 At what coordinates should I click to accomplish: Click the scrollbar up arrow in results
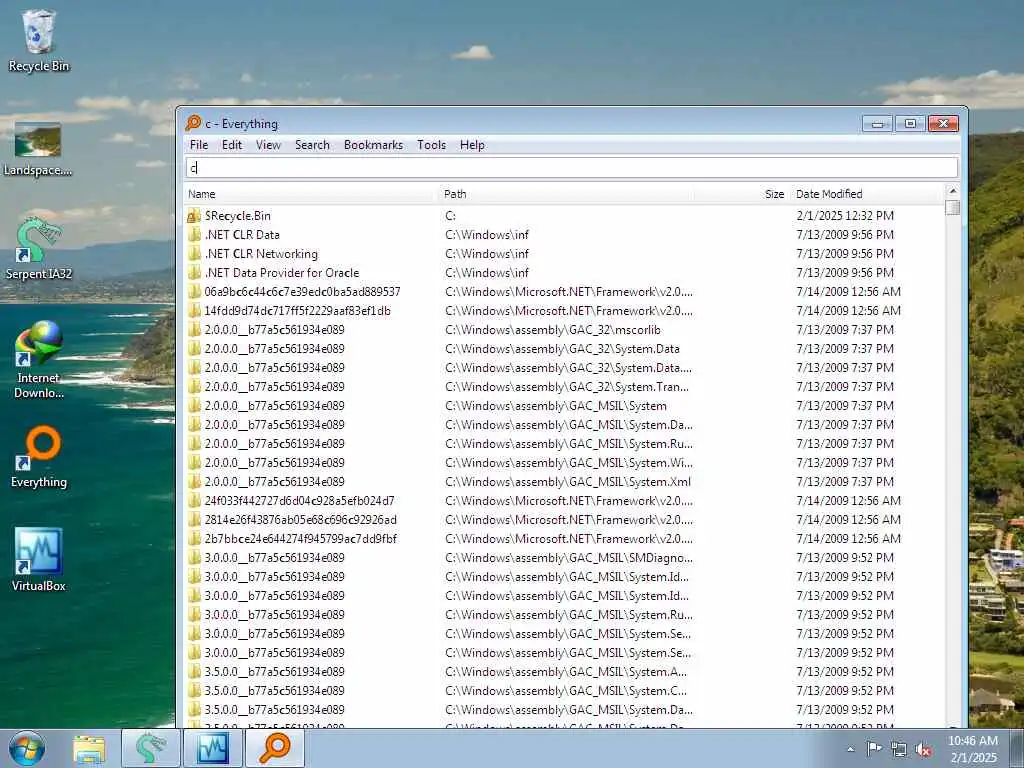point(952,191)
